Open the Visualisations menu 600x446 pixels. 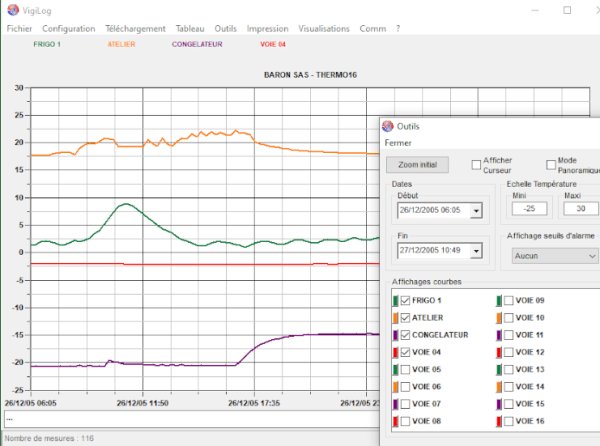[x=324, y=29]
